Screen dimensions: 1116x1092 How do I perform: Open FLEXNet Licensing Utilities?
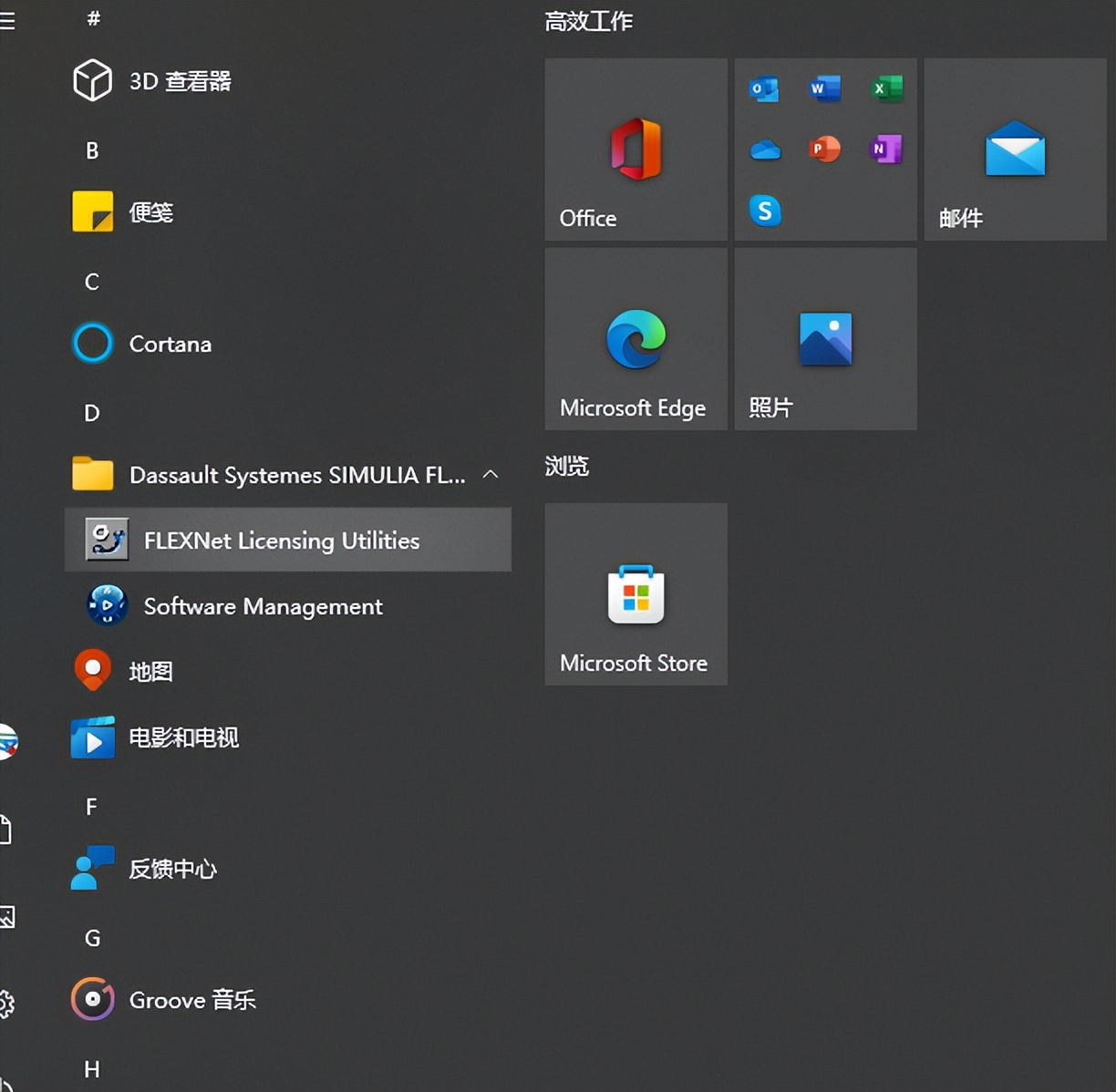[281, 540]
